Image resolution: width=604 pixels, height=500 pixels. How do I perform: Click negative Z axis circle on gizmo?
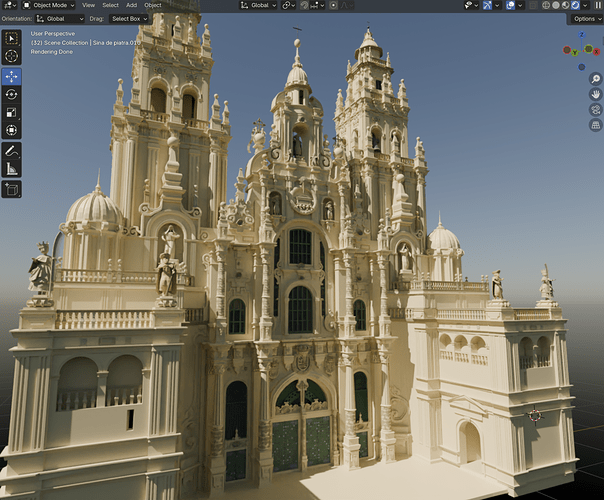click(582, 67)
